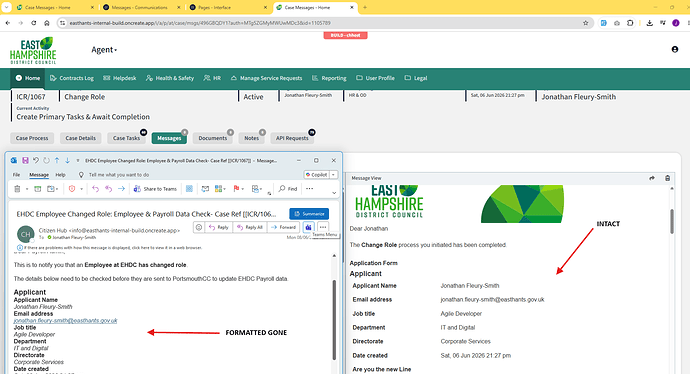This screenshot has height=374, width=690.
Task: Open HR in the navigation bar
Action: (x=212, y=78)
